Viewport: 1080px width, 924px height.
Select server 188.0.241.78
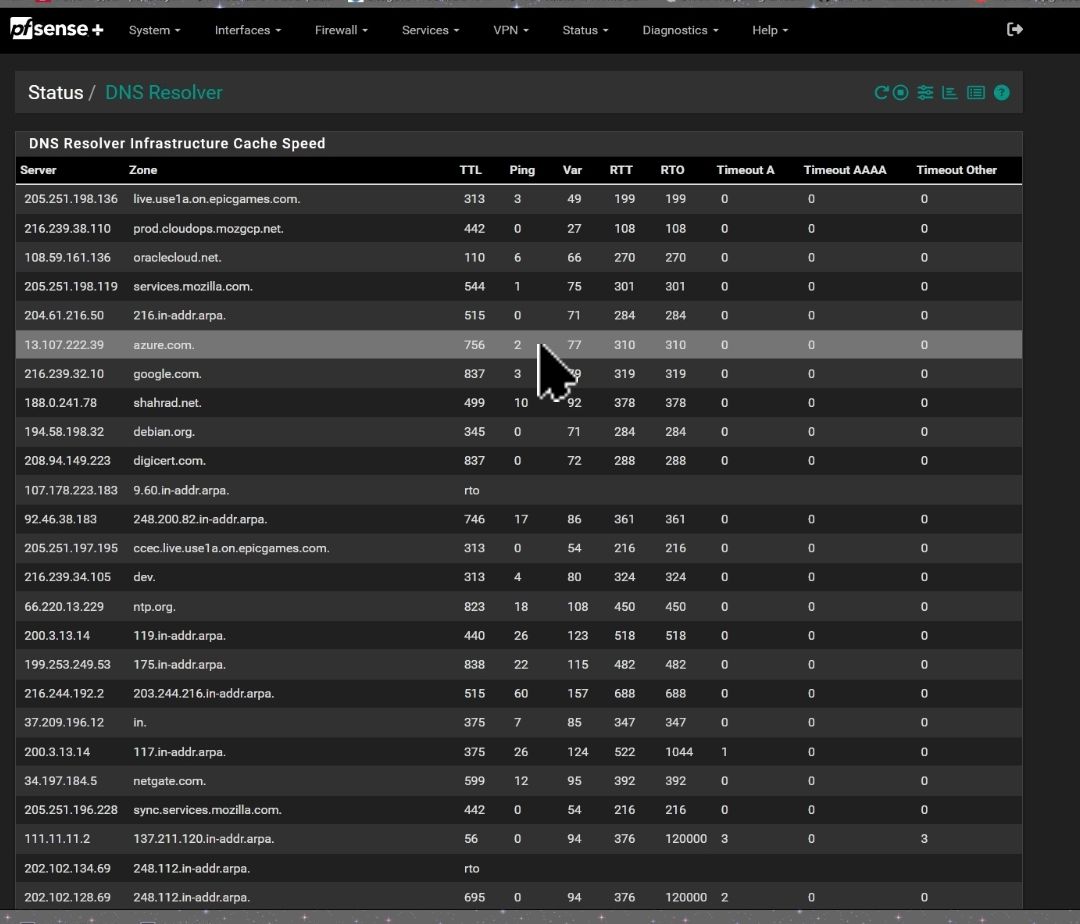click(61, 403)
